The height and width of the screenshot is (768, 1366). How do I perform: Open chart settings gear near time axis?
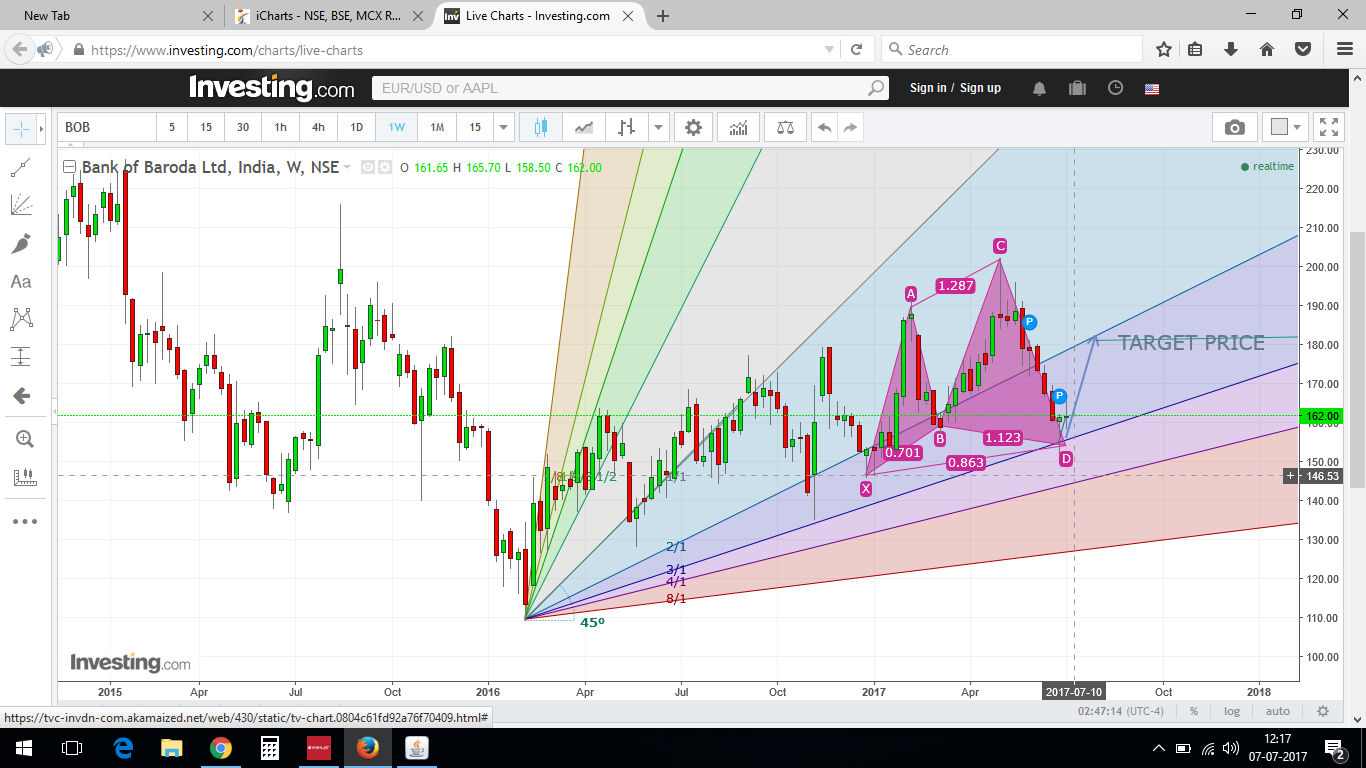point(1323,711)
